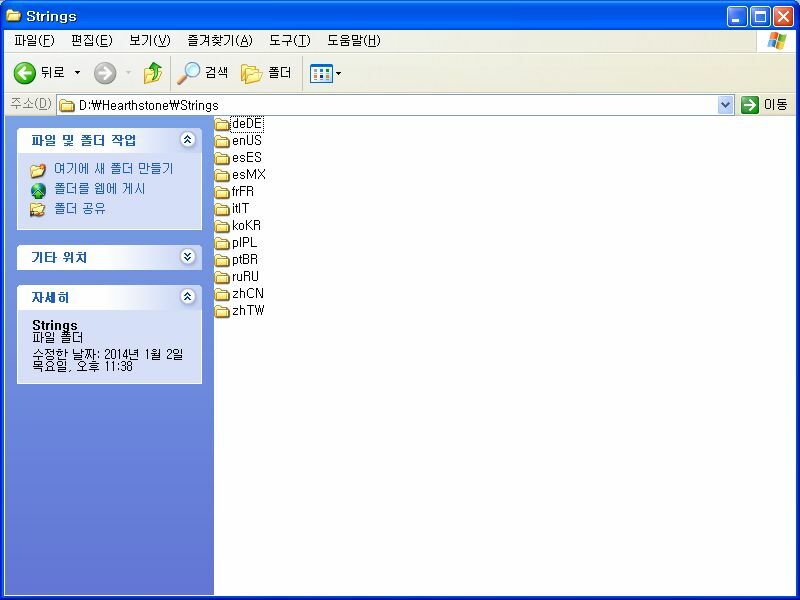The height and width of the screenshot is (600, 800).
Task: Click the Windows logo throbber
Action: coord(776,41)
